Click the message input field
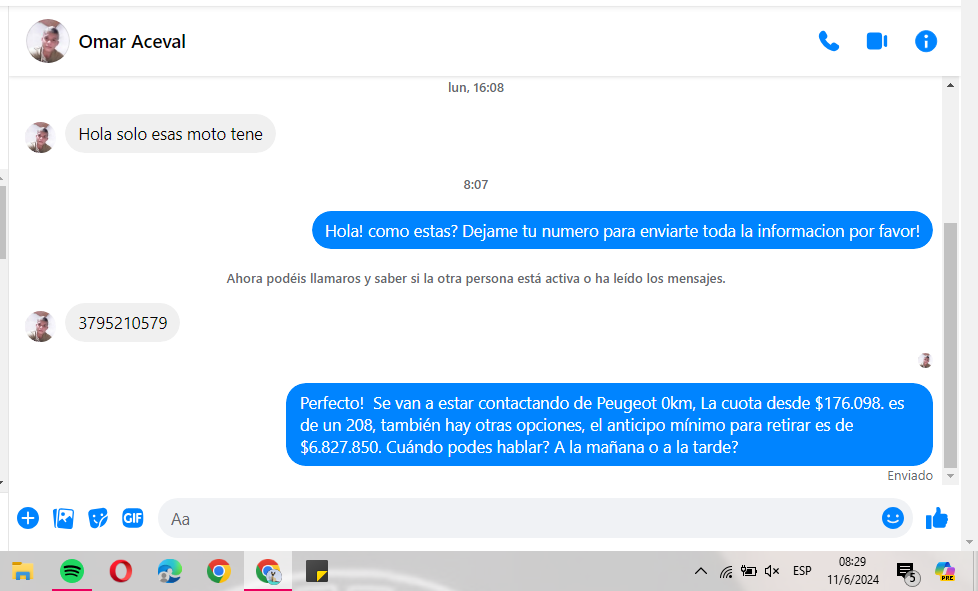This screenshot has height=591, width=978. [x=520, y=519]
